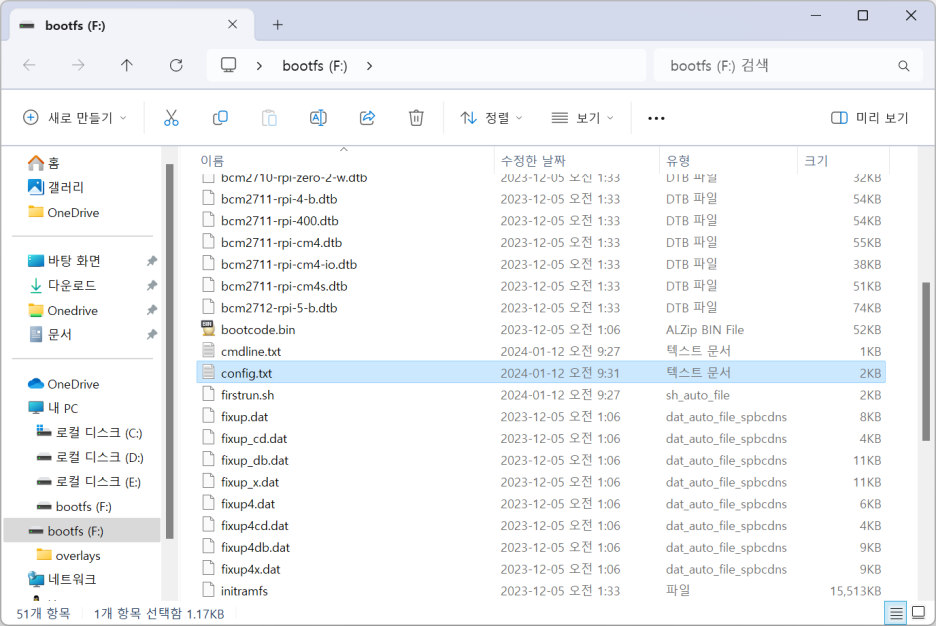Select 홈 in navigation pane

(44, 163)
